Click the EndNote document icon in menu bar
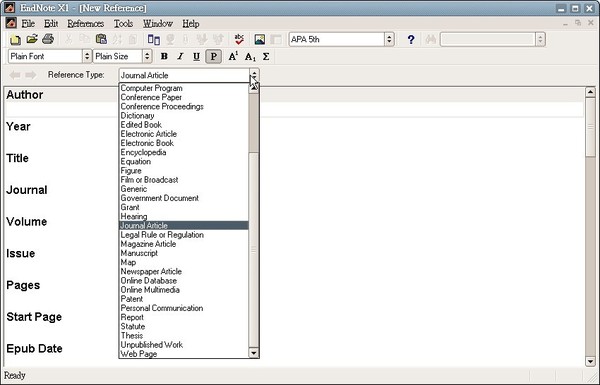The height and width of the screenshot is (385, 600). tap(11, 23)
